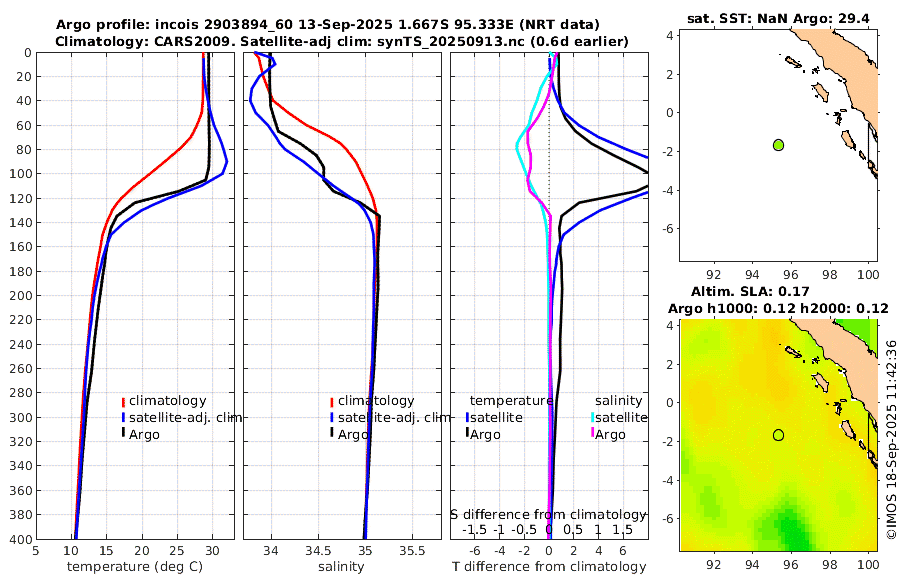The width and height of the screenshot is (900, 580).
Task: Click the red climatology marker in salinity legend
Action: 332,402
